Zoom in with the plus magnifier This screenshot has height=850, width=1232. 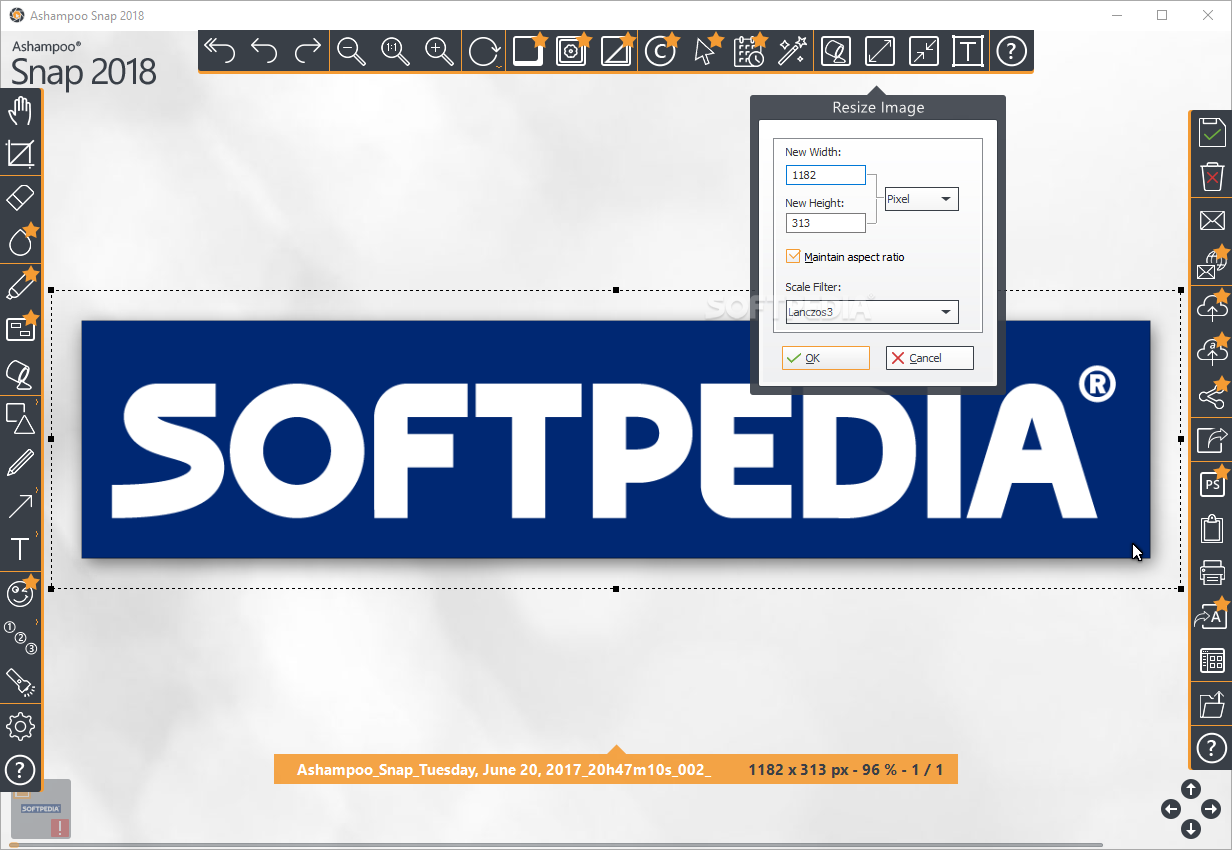pos(440,51)
